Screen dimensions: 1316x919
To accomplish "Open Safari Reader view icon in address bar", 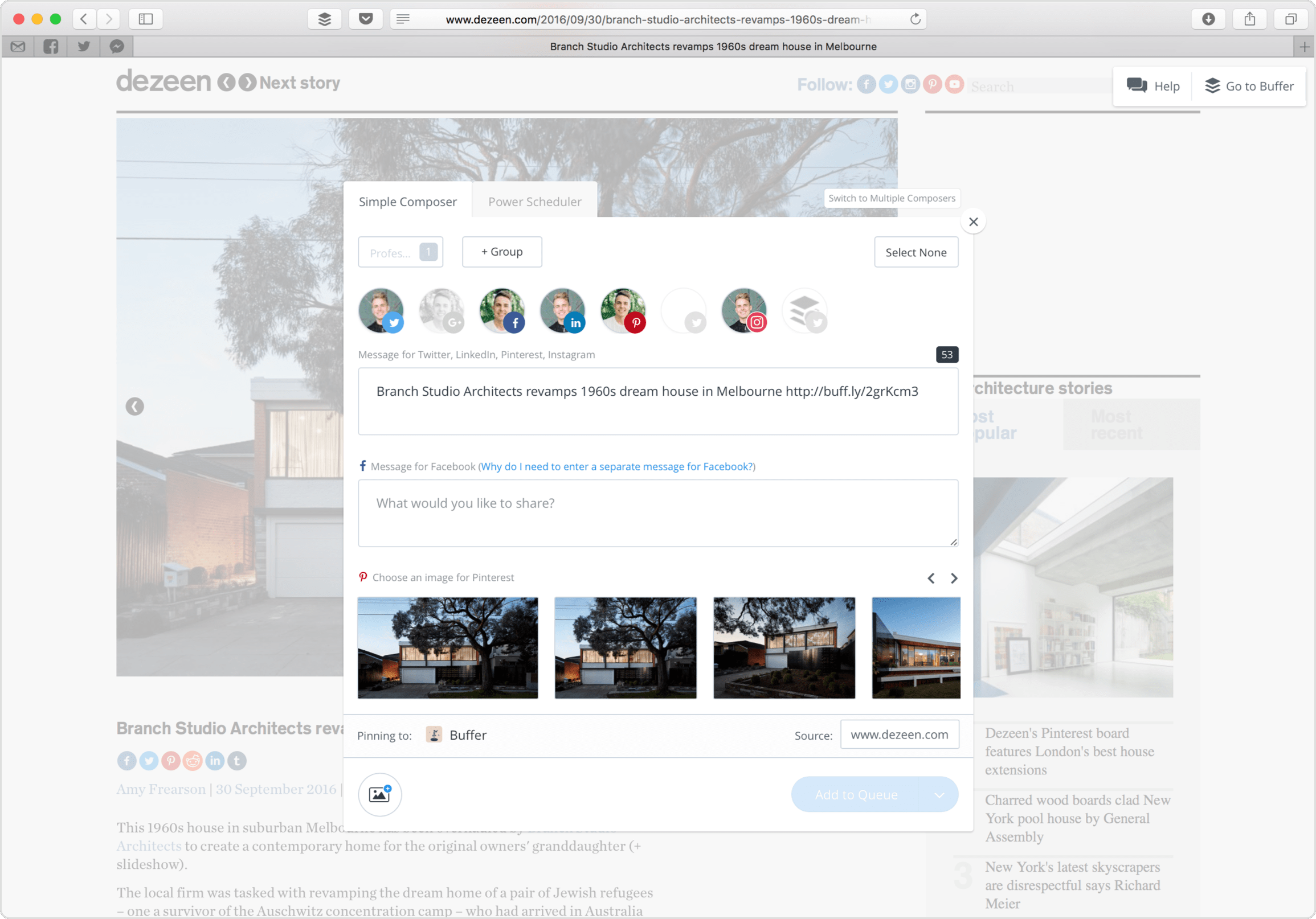I will 403,19.
